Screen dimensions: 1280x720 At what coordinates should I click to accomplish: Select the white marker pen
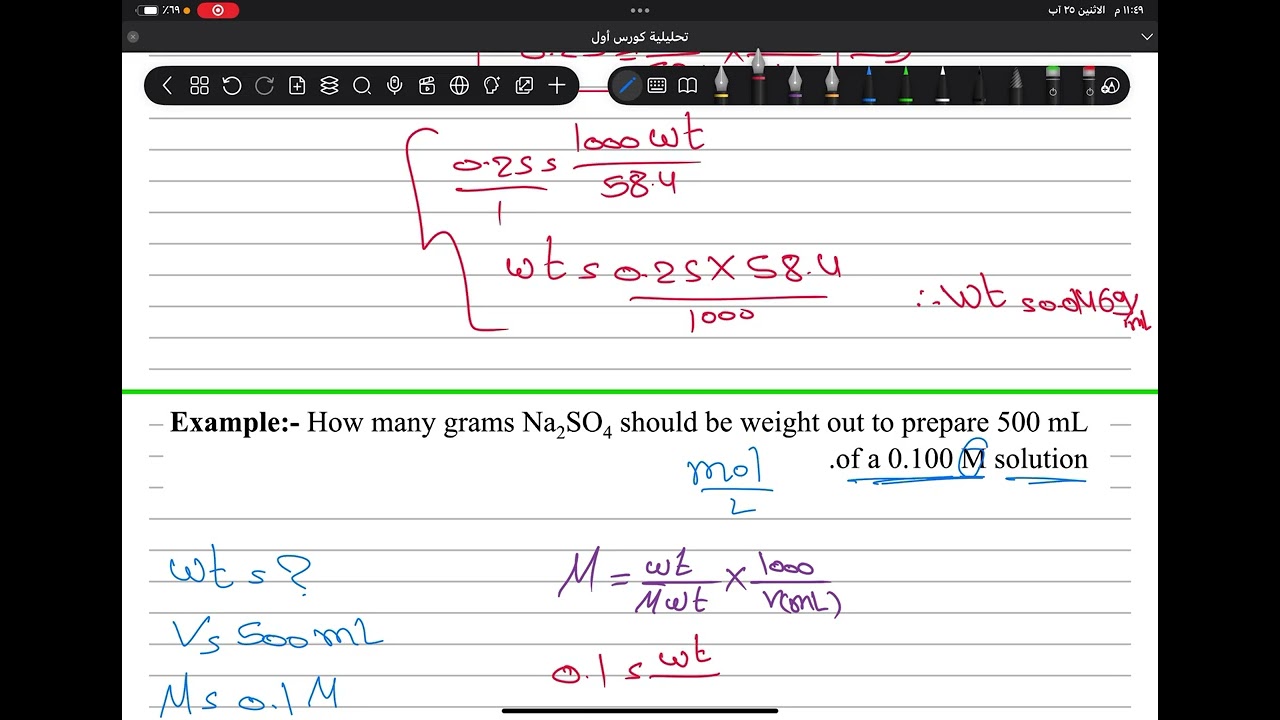[942, 84]
